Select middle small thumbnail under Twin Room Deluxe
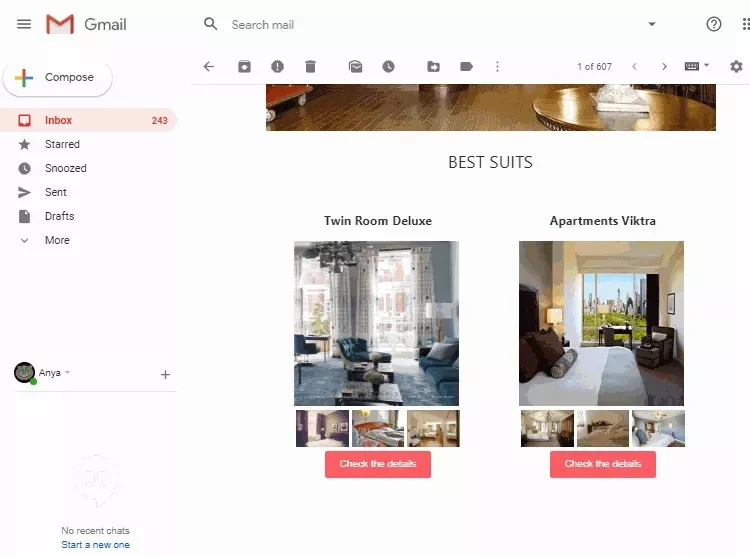Image resolution: width=750 pixels, height=555 pixels. pos(378,428)
